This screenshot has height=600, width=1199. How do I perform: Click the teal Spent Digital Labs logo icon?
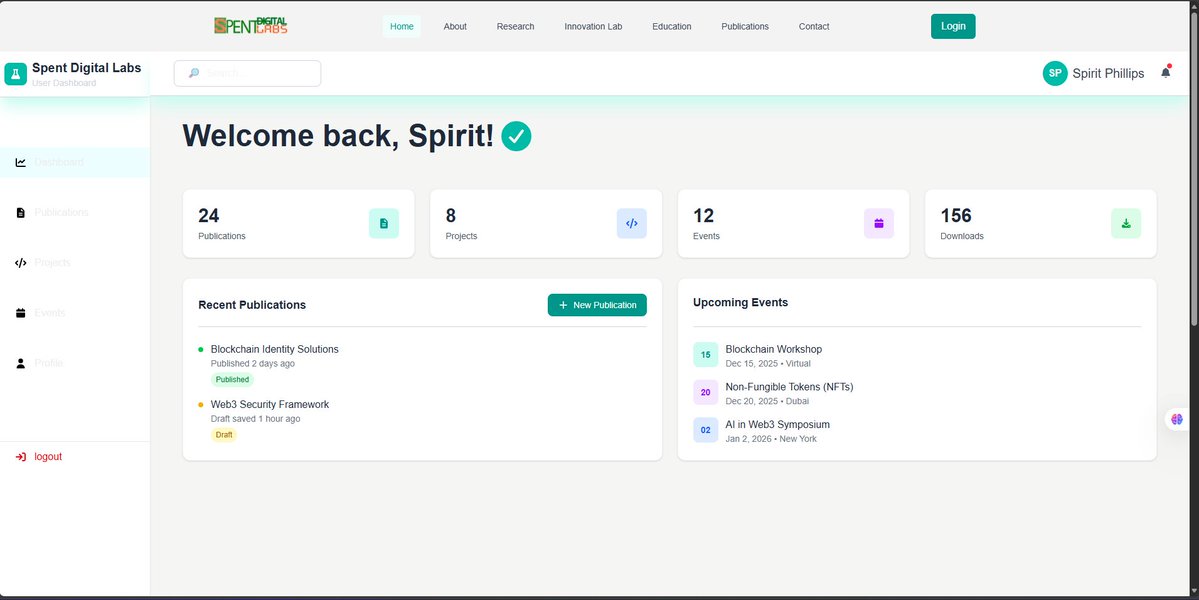coord(14,73)
